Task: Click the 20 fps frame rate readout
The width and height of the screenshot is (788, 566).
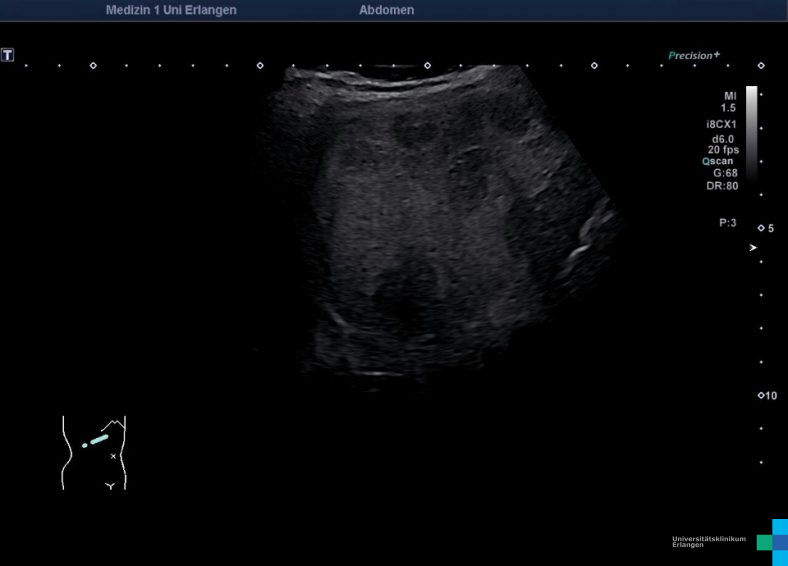Action: [722, 149]
